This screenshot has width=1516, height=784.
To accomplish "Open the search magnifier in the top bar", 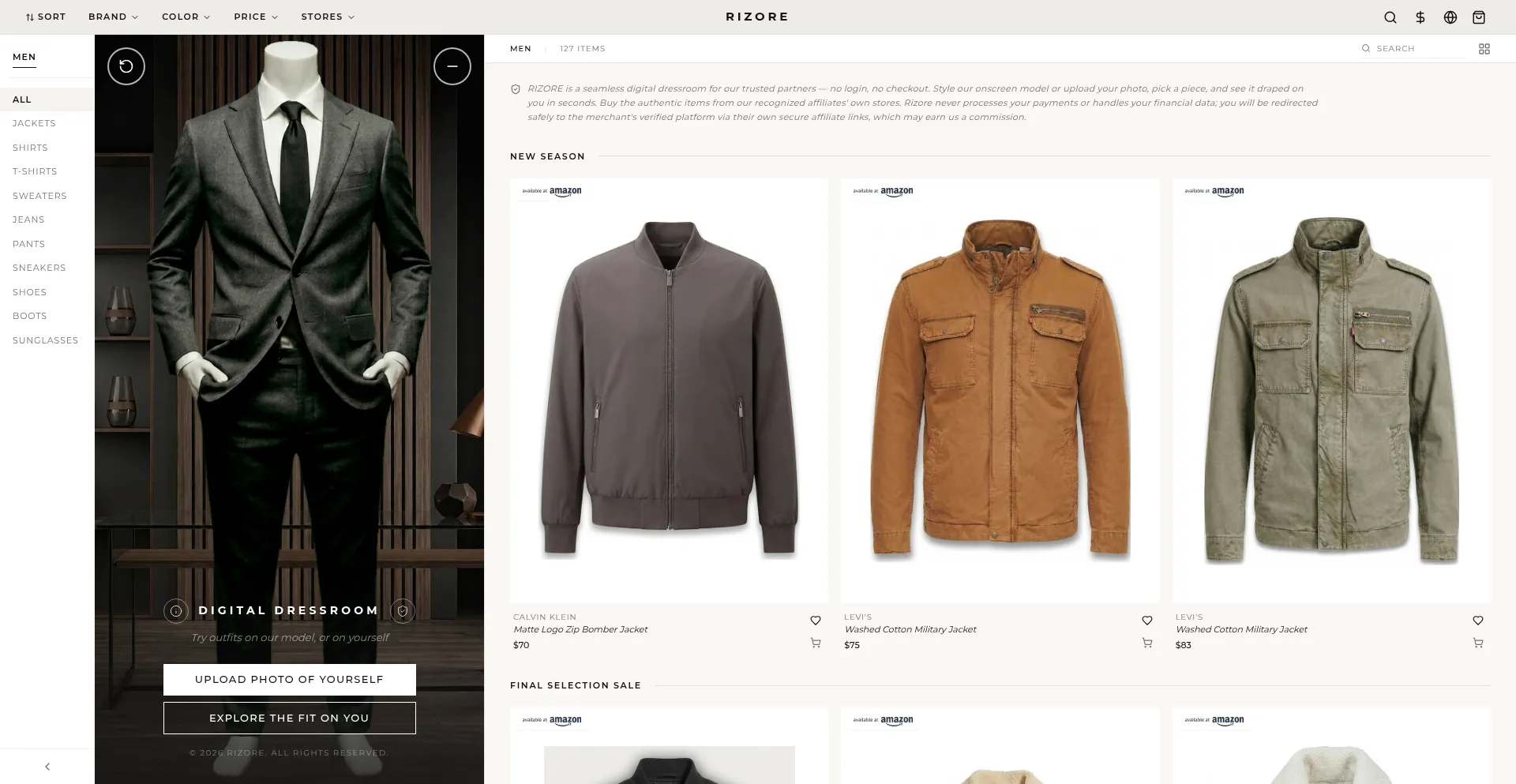I will 1390,17.
